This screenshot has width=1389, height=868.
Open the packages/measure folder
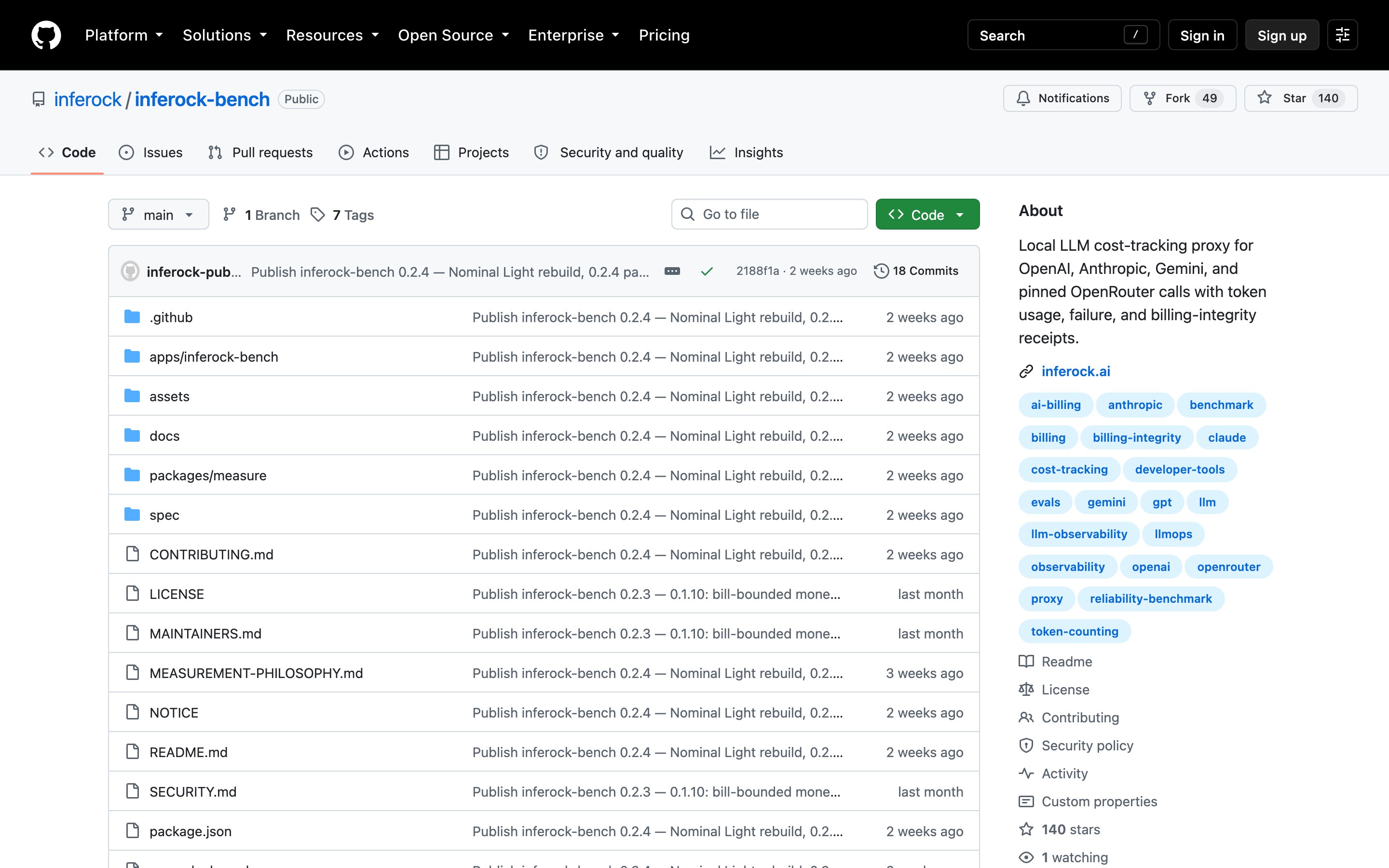point(208,475)
